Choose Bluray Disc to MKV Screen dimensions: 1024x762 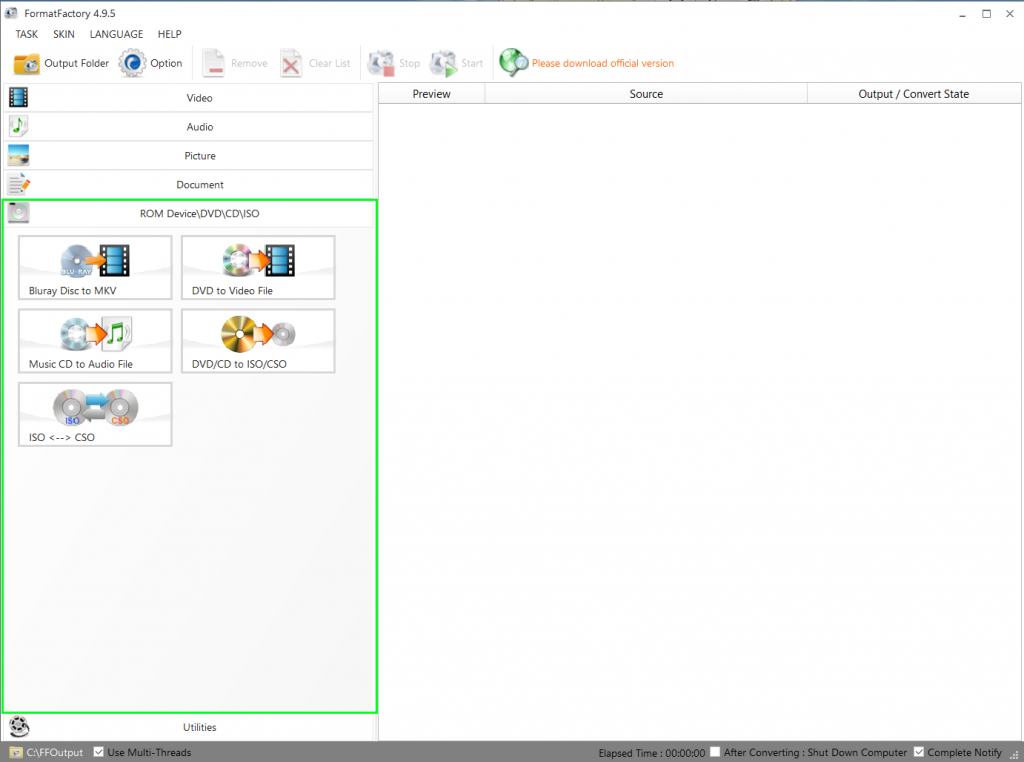[95, 268]
